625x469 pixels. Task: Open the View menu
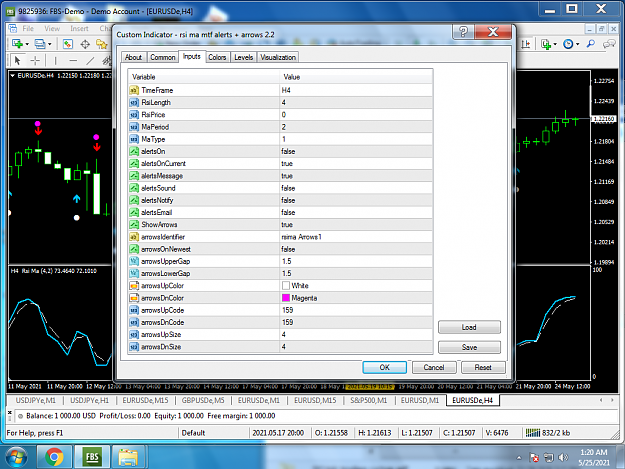point(52,29)
